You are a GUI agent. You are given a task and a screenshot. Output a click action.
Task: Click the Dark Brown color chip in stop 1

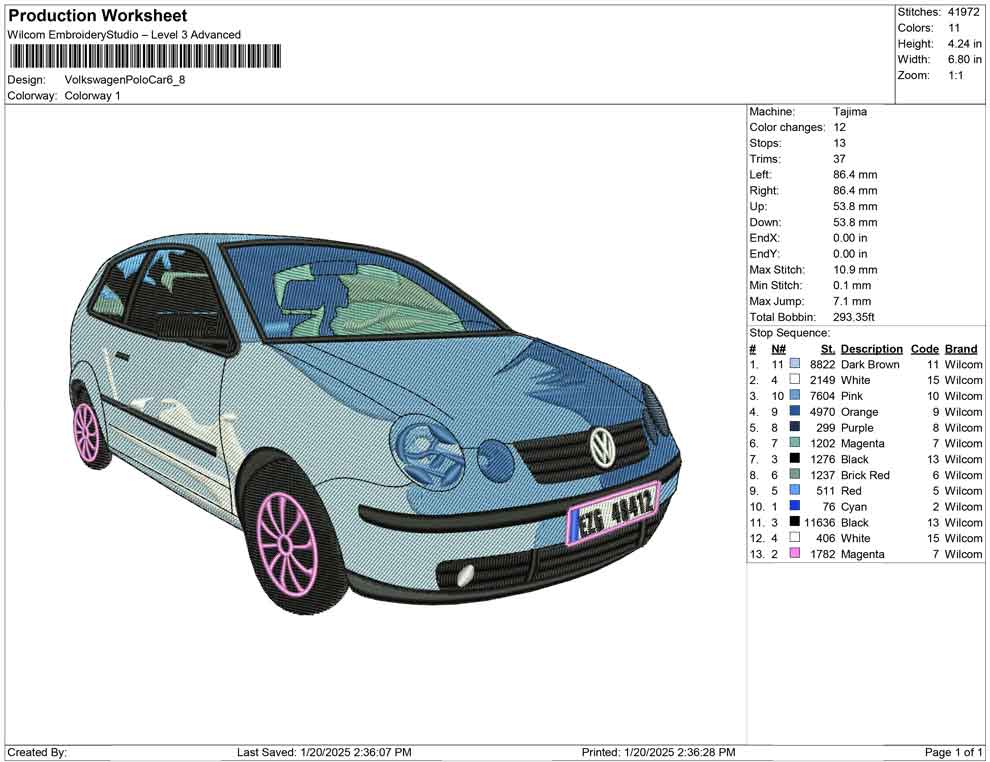[793, 364]
